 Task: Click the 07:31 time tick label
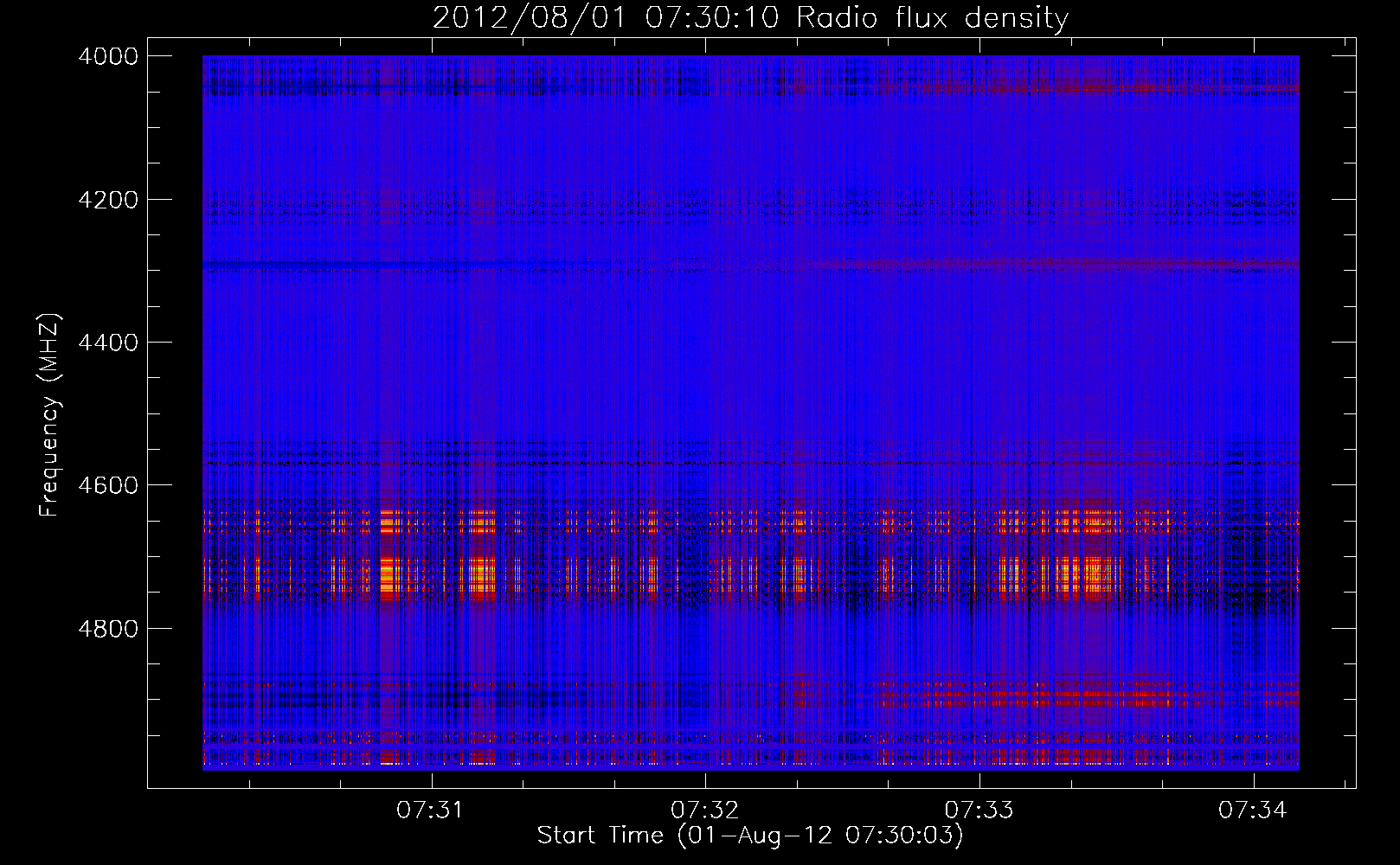click(x=430, y=810)
